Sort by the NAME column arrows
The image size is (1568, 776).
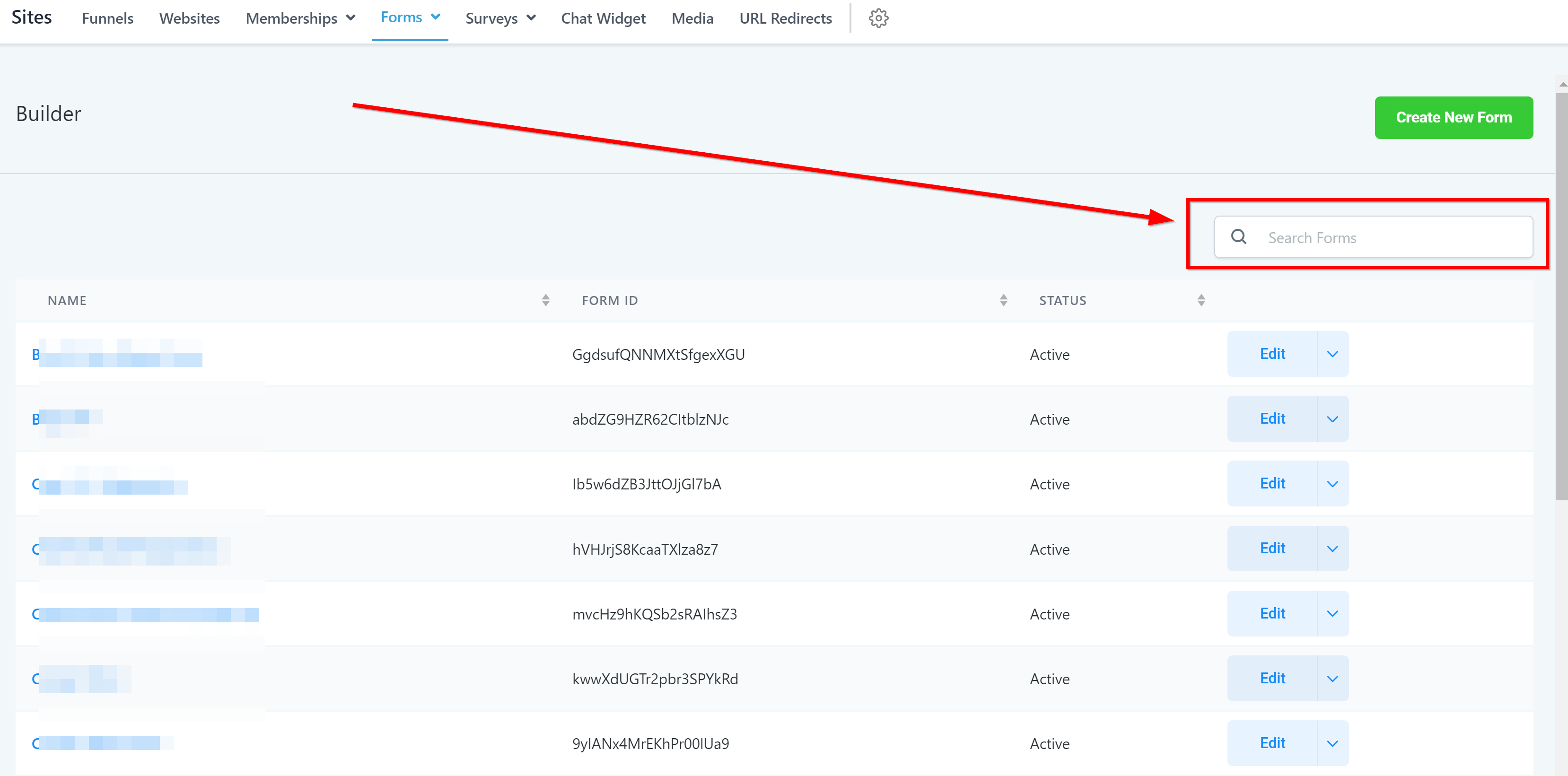point(545,300)
